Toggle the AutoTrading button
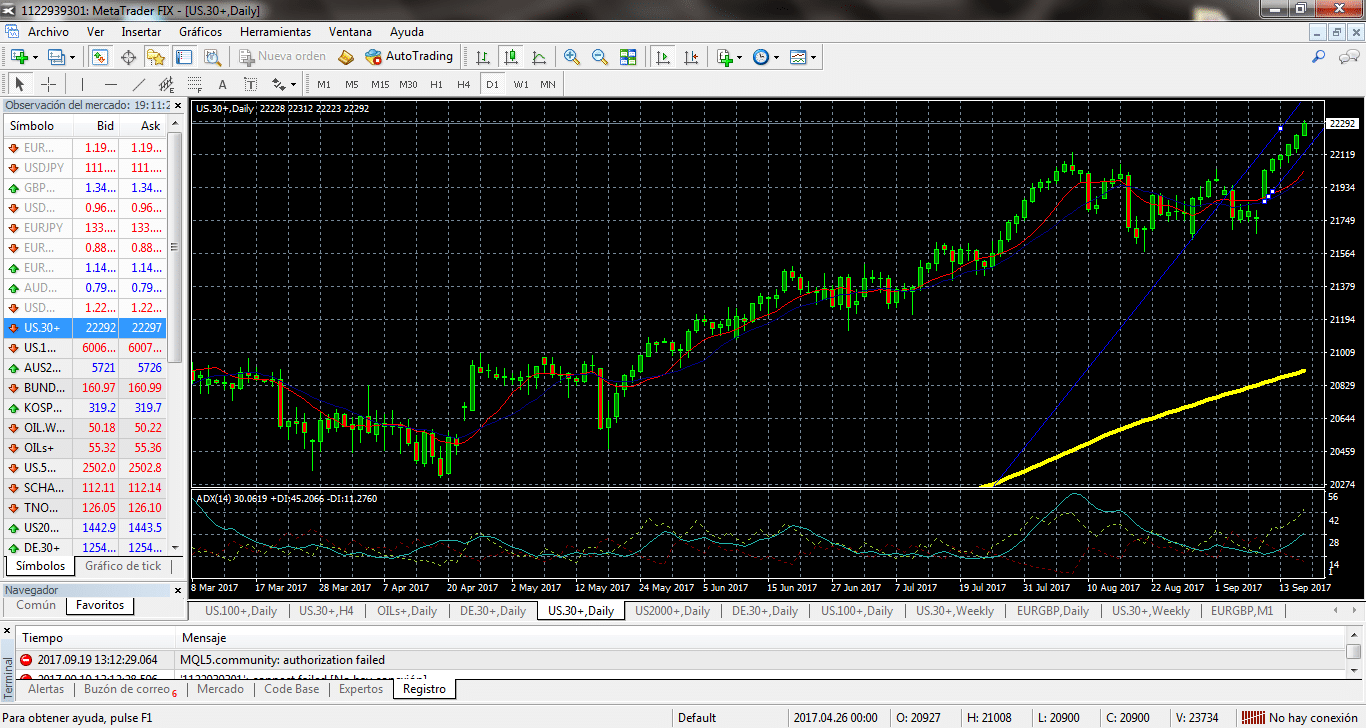The image size is (1366, 728). (x=409, y=57)
